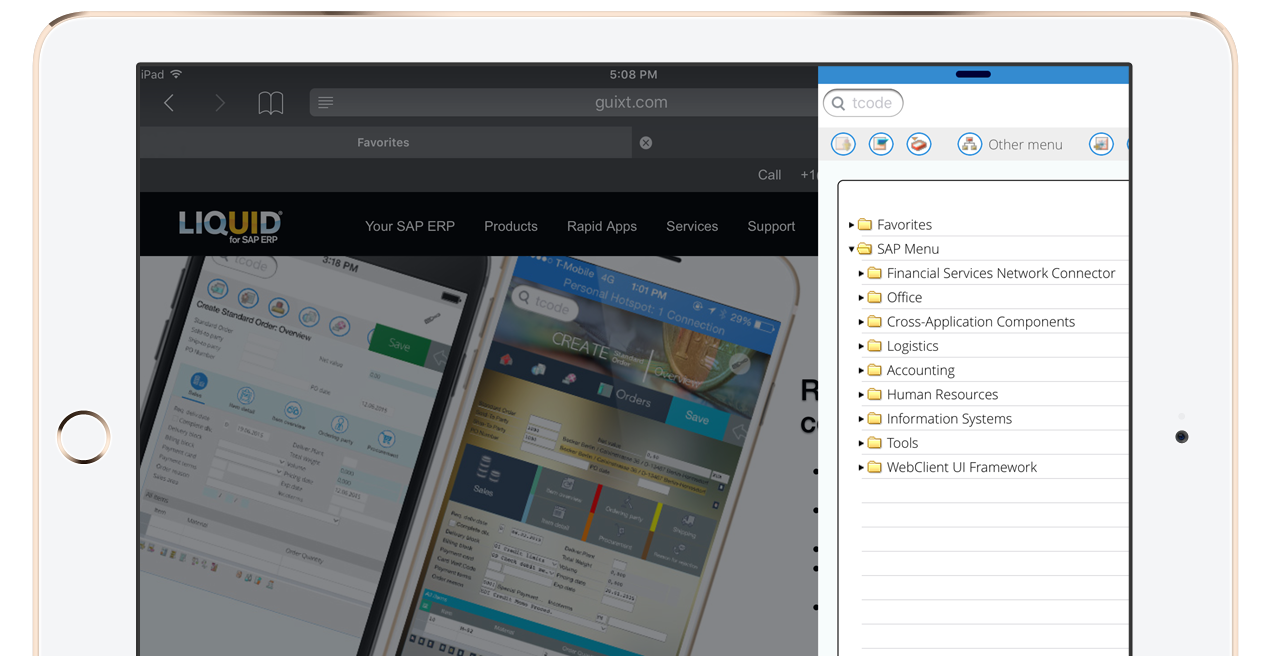Switch to the Favorites tab in Safari
This screenshot has width=1268, height=656.
click(384, 143)
